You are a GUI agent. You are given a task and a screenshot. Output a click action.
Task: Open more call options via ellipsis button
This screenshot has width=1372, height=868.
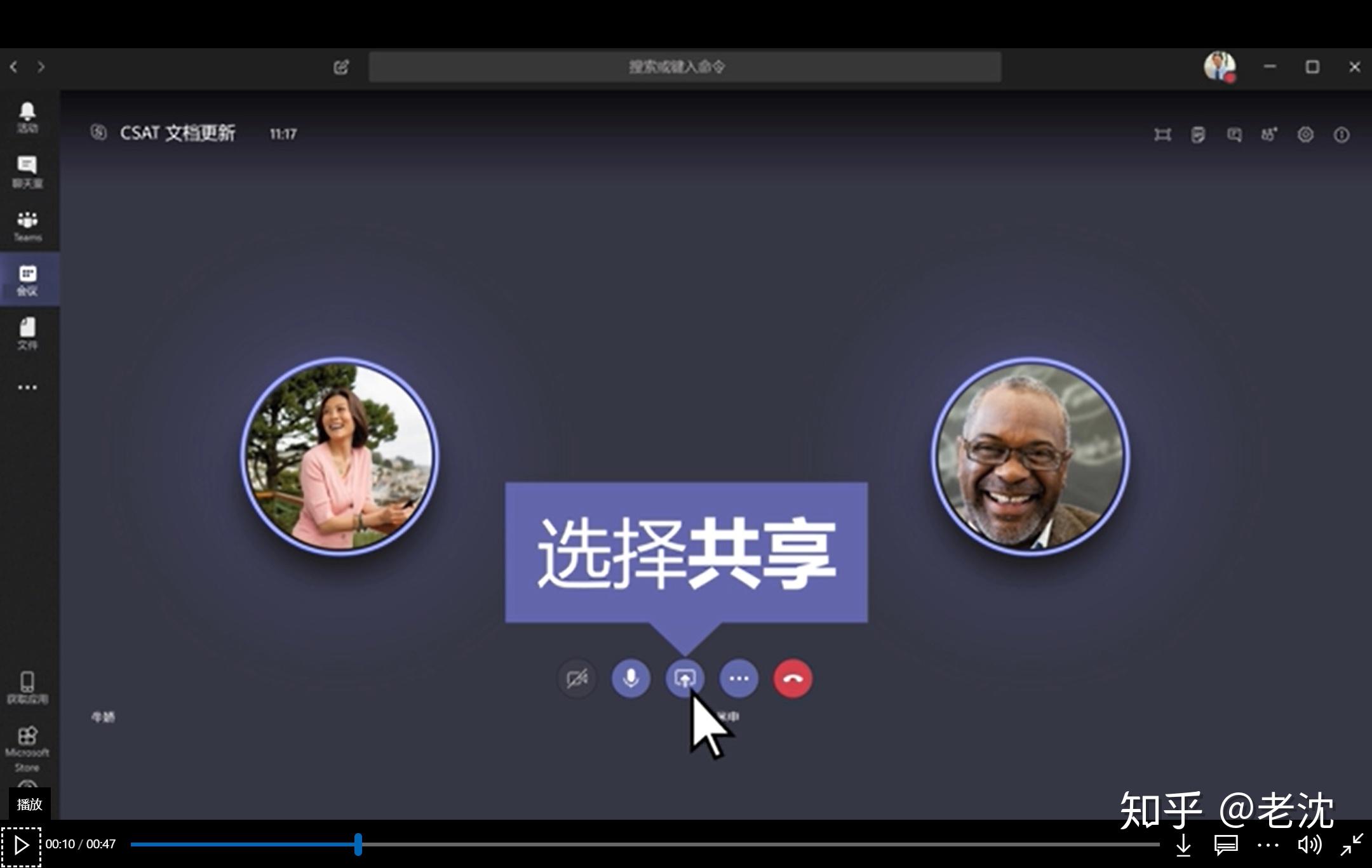pyautogui.click(x=739, y=679)
